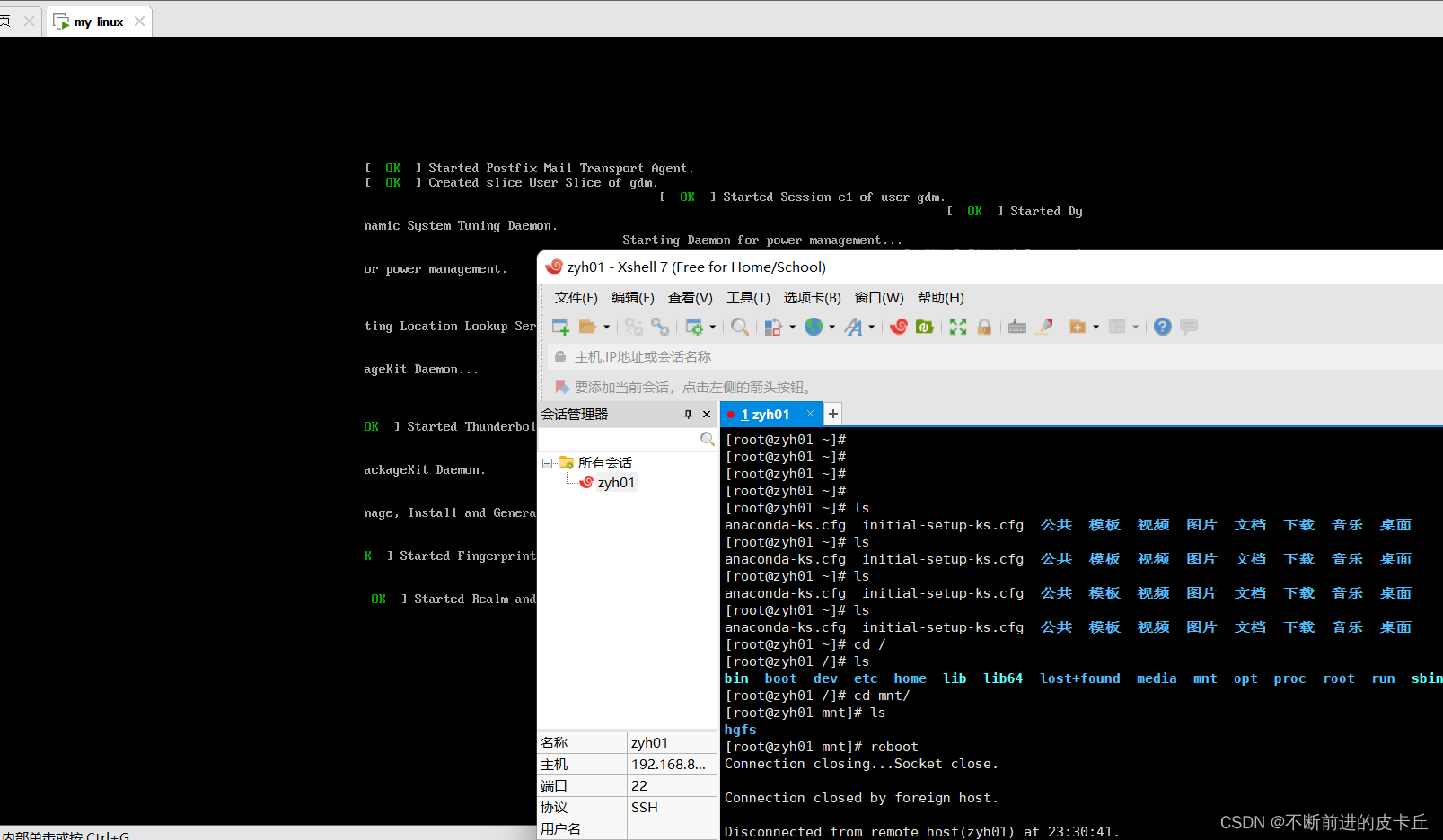Click the color scheme squares icon
Viewport: 1443px width, 840px height.
[773, 327]
